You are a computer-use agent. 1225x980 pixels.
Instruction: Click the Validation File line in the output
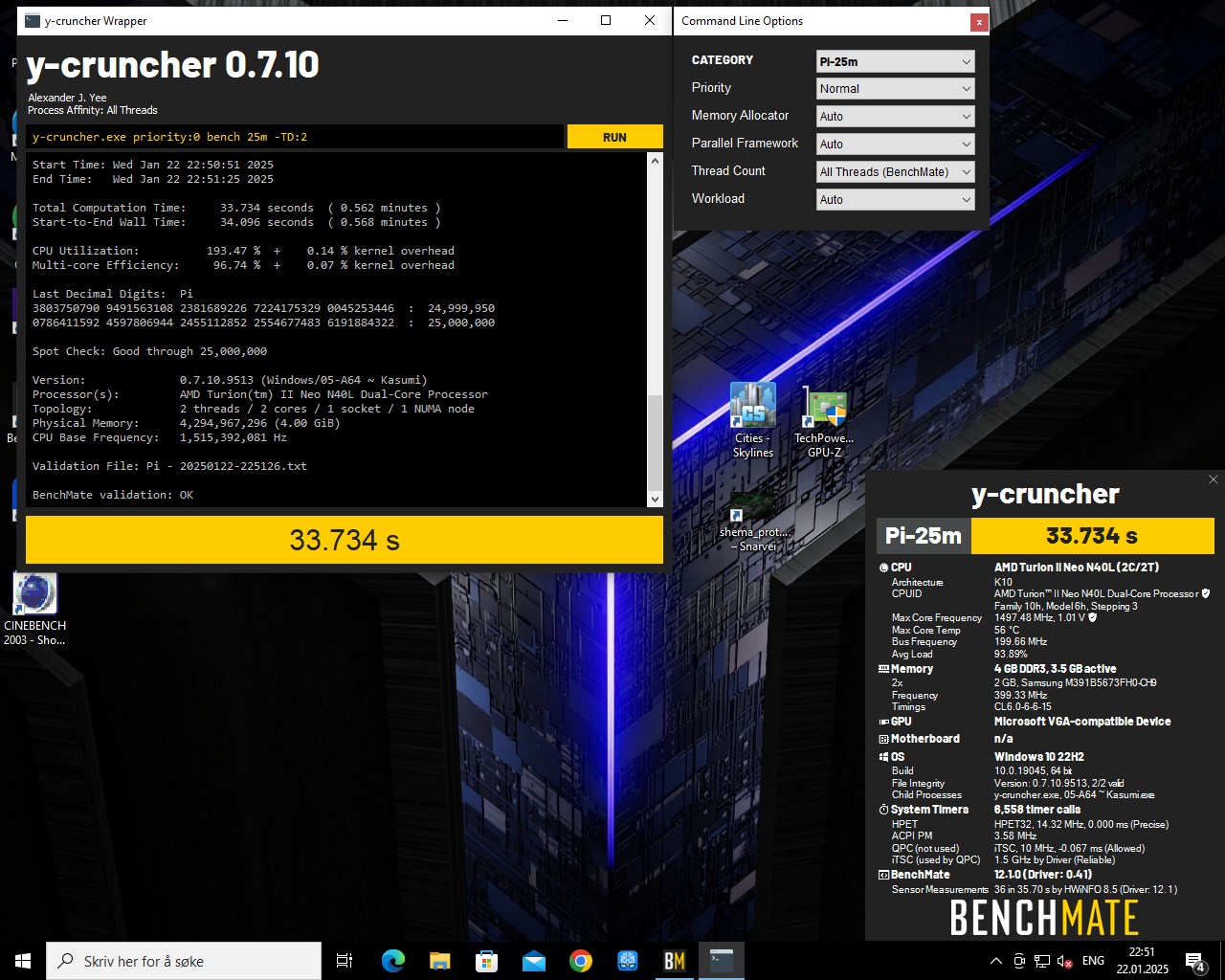coord(169,466)
